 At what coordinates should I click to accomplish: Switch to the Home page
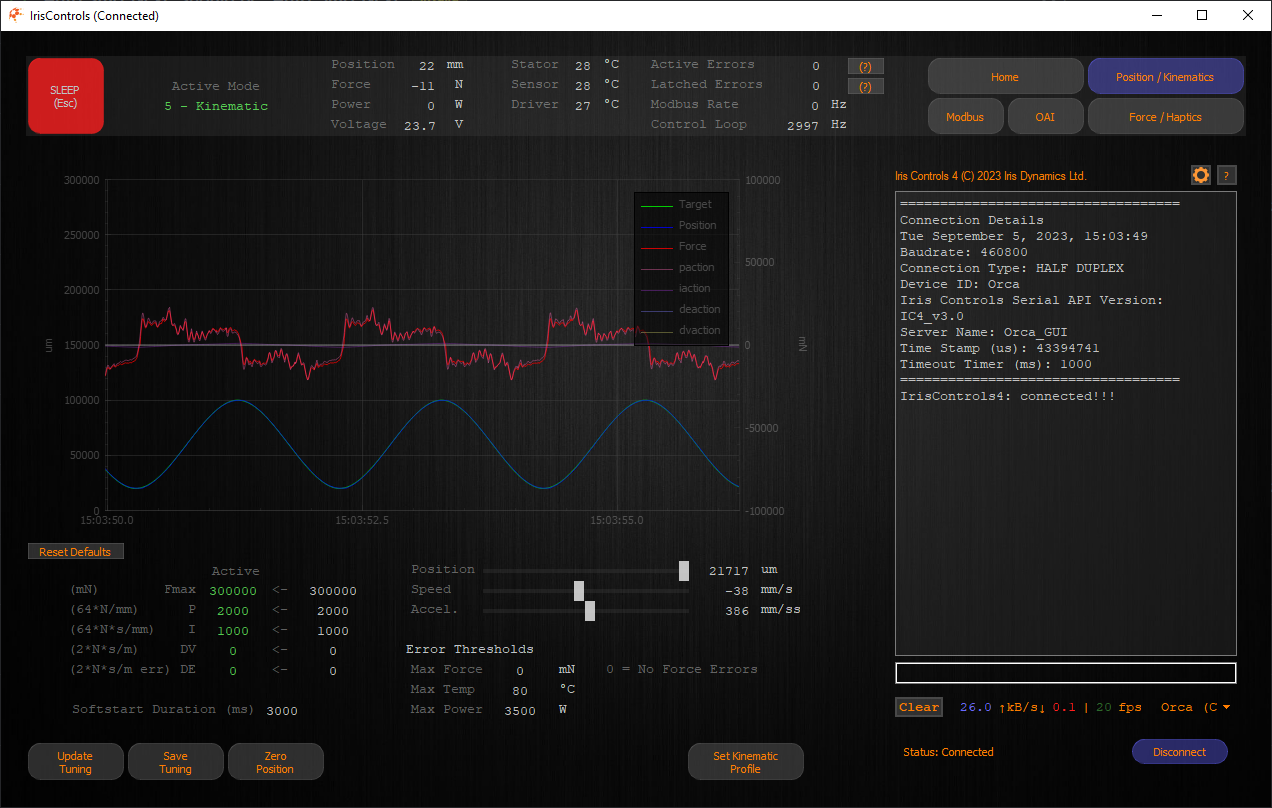(x=1005, y=77)
